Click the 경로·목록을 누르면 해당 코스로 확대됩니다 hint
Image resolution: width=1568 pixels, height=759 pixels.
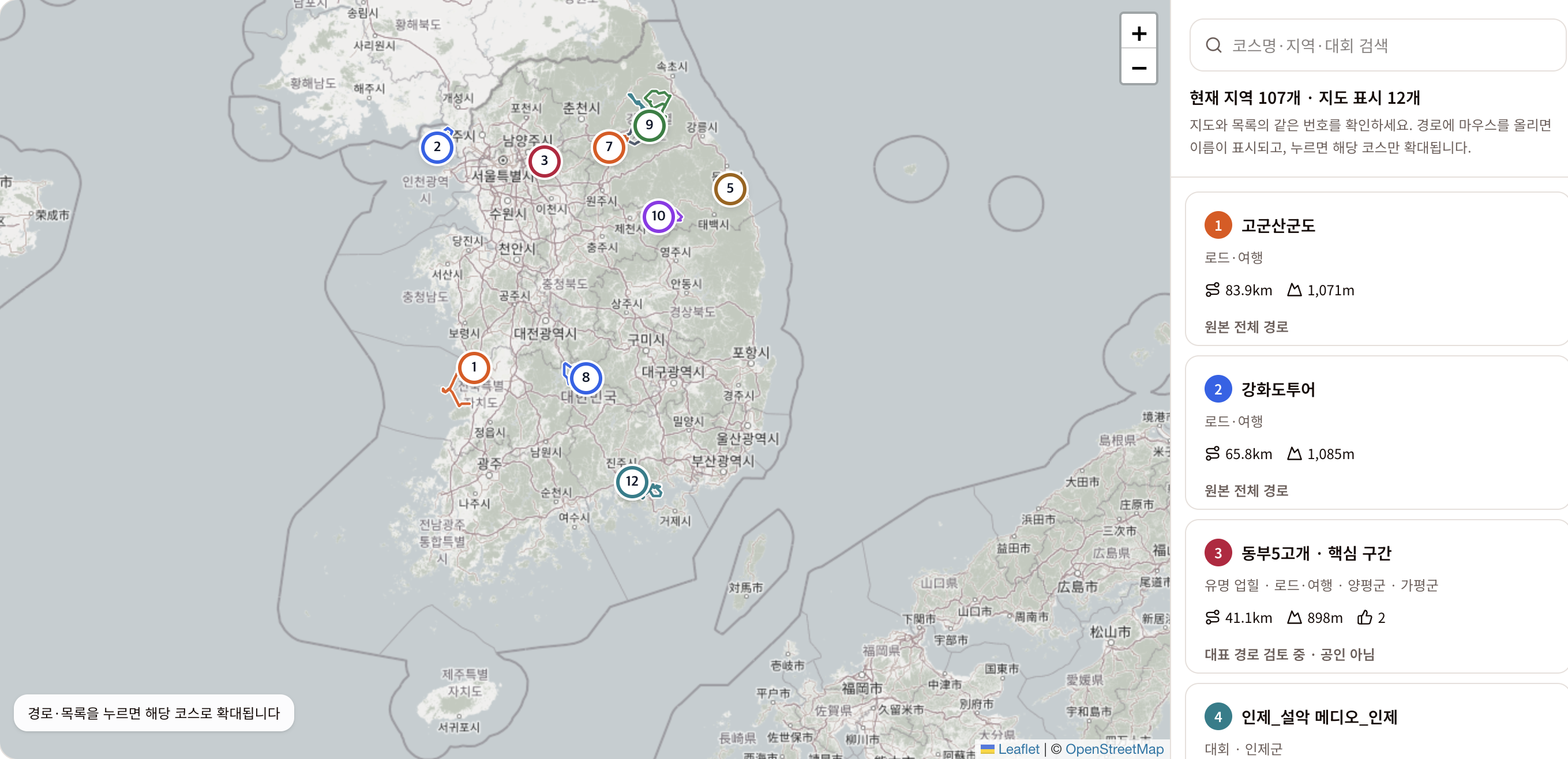pyautogui.click(x=153, y=713)
